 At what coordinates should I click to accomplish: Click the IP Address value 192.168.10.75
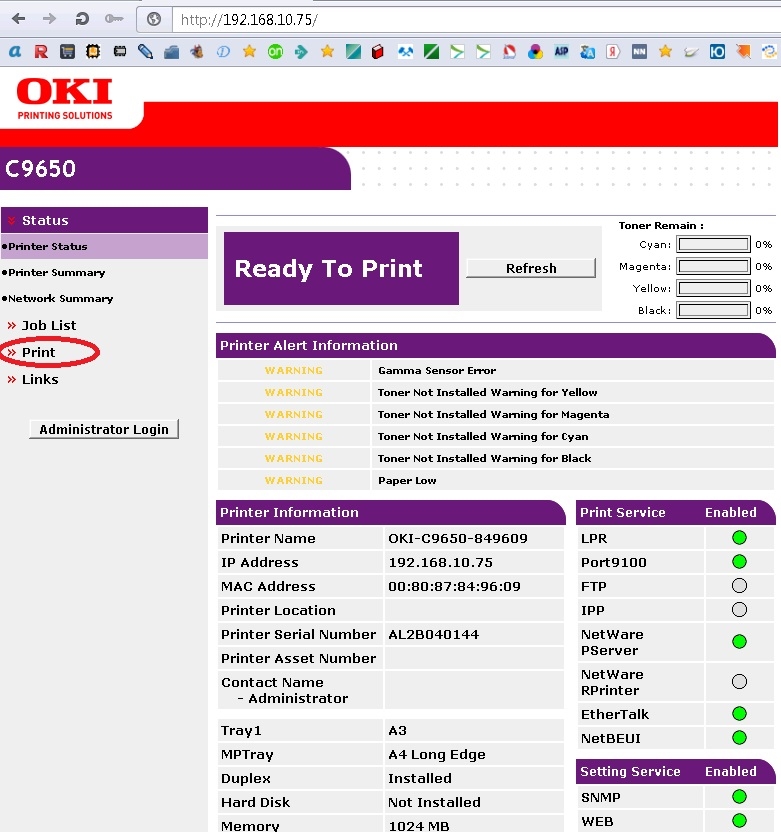(x=440, y=562)
